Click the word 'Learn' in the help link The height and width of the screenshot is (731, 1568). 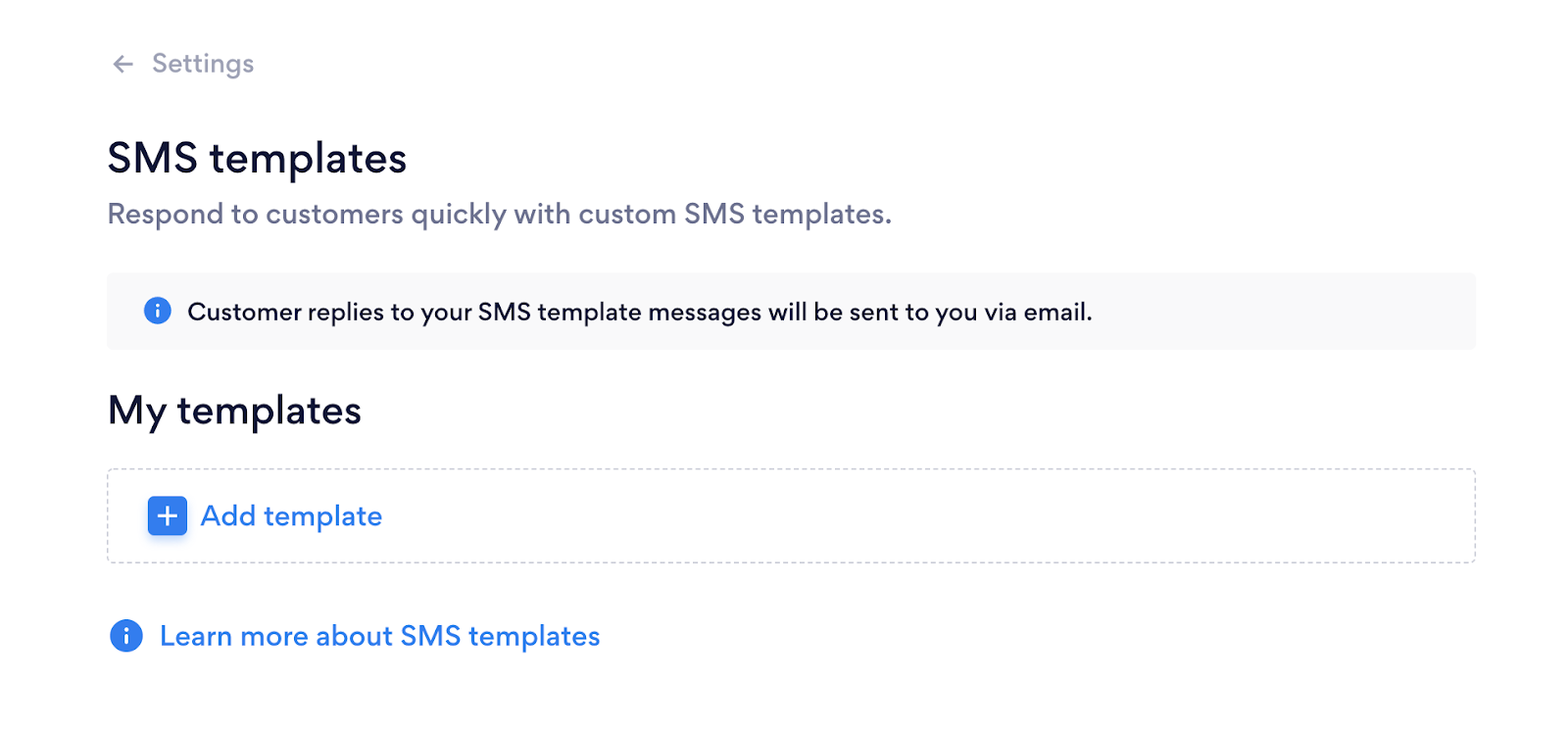[x=195, y=636]
